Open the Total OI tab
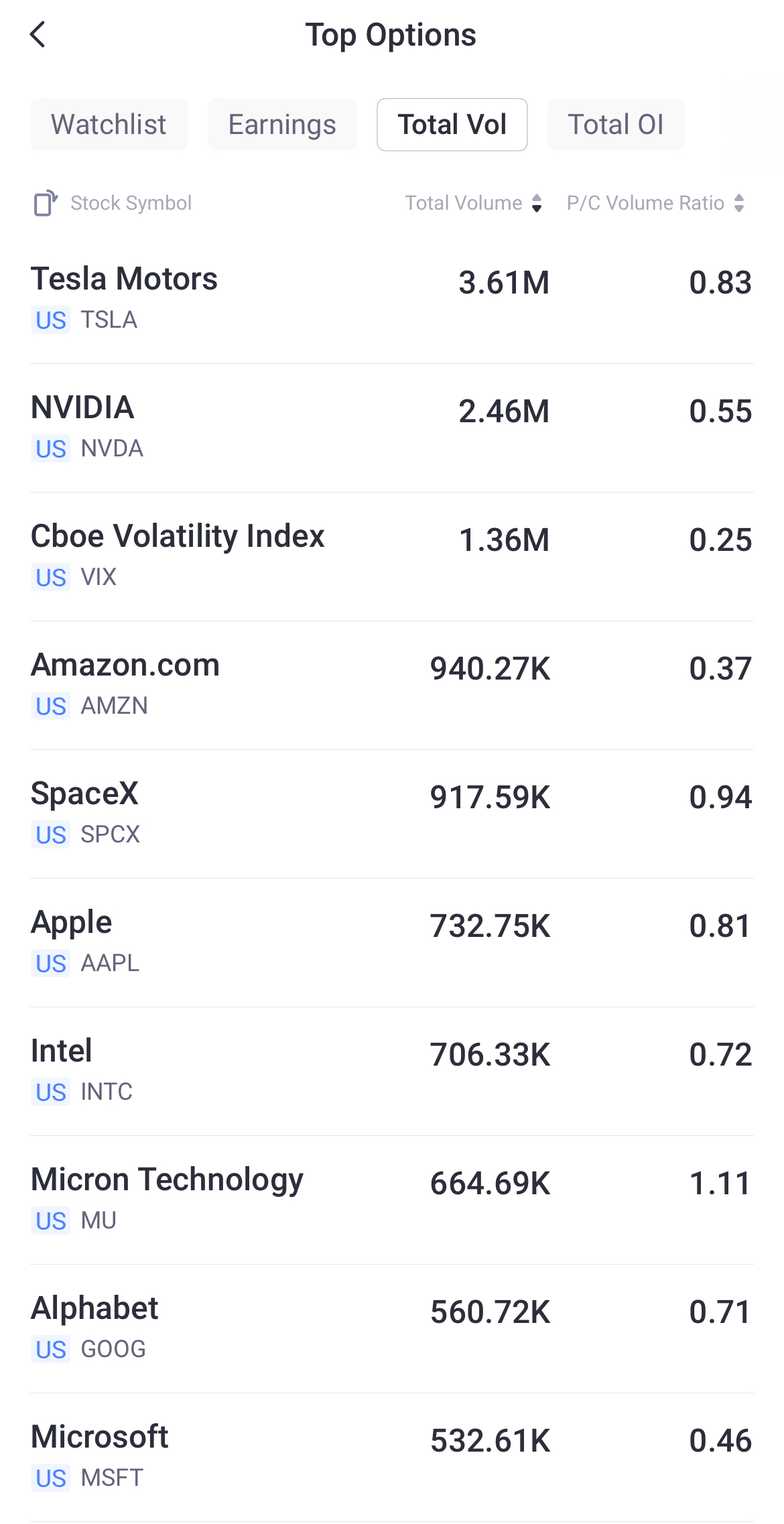The width and height of the screenshot is (784, 1524). click(x=616, y=125)
